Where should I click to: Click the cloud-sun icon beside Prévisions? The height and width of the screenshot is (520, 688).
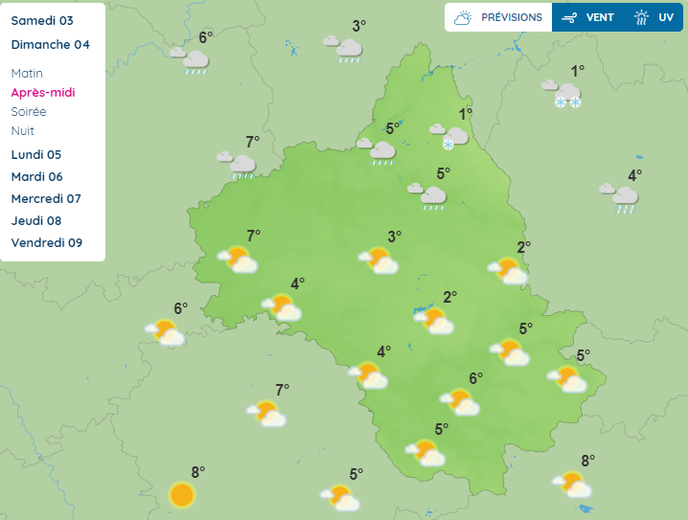click(x=462, y=18)
